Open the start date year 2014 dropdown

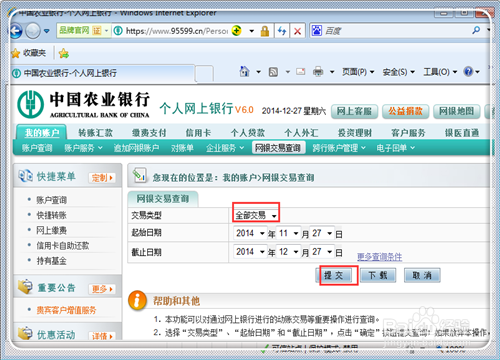pyautogui.click(x=250, y=233)
